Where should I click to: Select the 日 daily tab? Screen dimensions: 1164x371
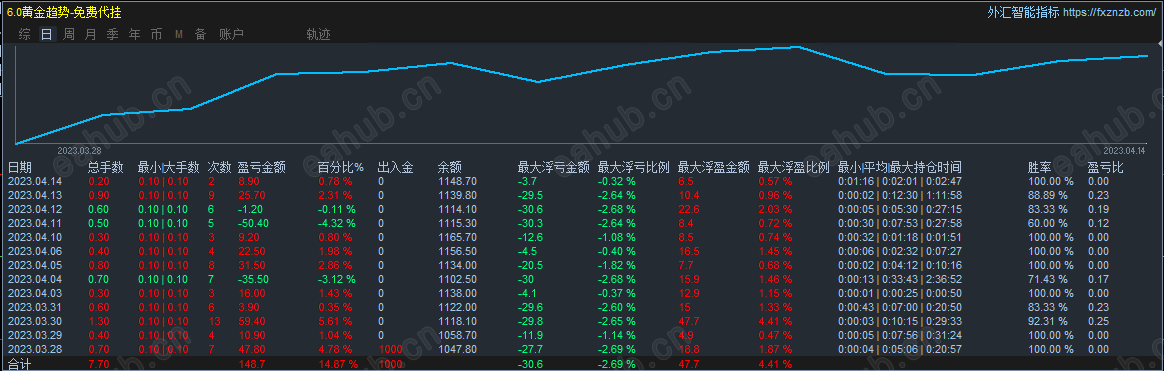pyautogui.click(x=47, y=34)
